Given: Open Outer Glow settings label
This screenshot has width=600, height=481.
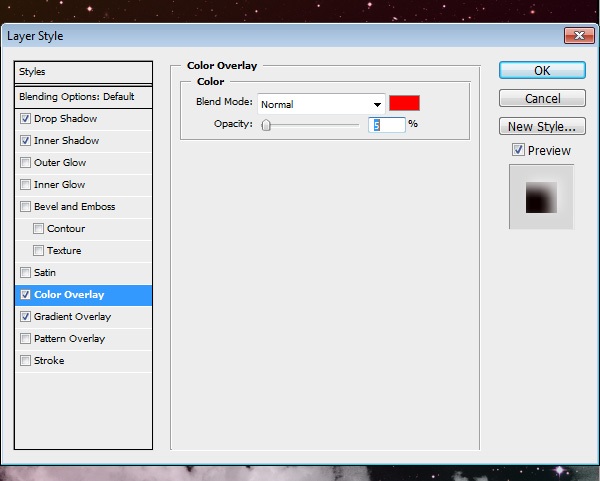Looking at the screenshot, I should pyautogui.click(x=60, y=163).
